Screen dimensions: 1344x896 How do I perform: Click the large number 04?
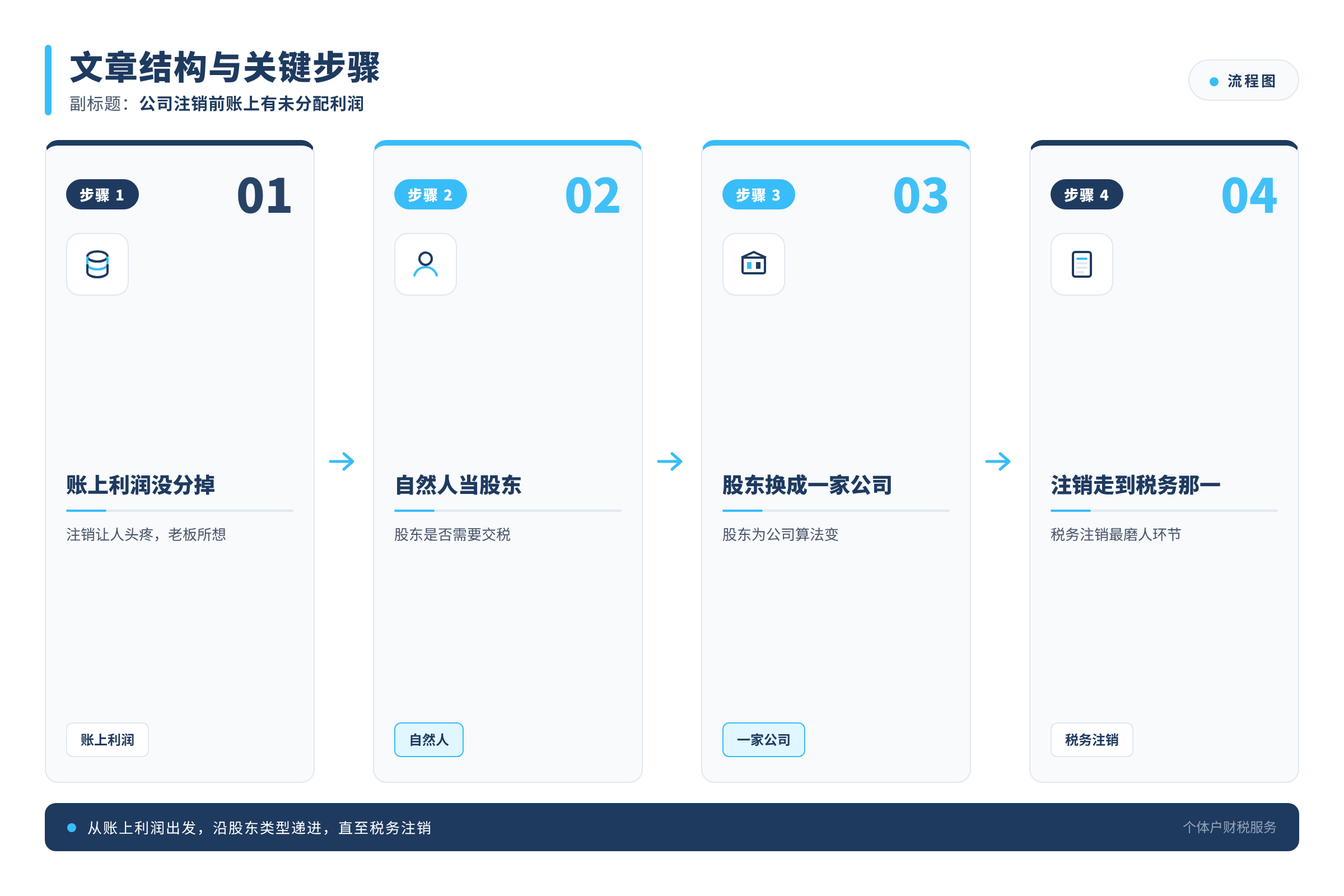1249,195
